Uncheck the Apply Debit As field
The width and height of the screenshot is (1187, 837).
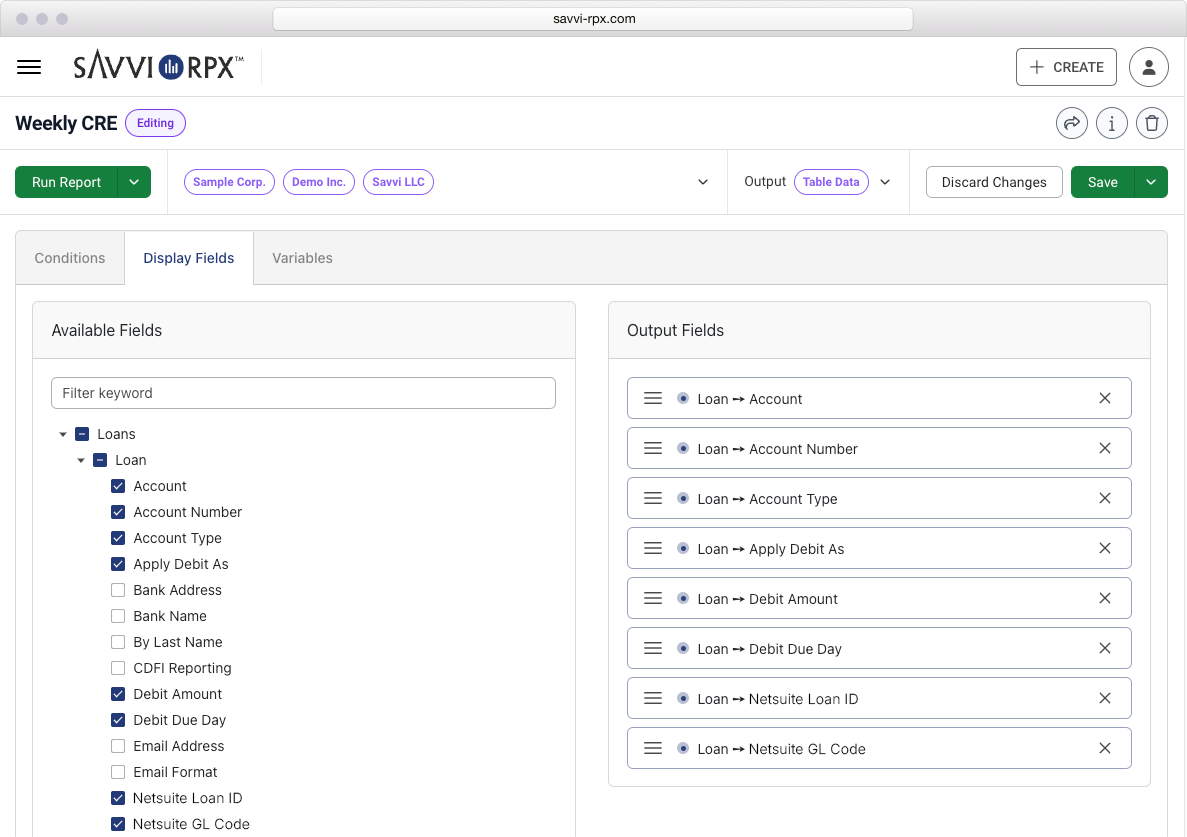tap(118, 564)
